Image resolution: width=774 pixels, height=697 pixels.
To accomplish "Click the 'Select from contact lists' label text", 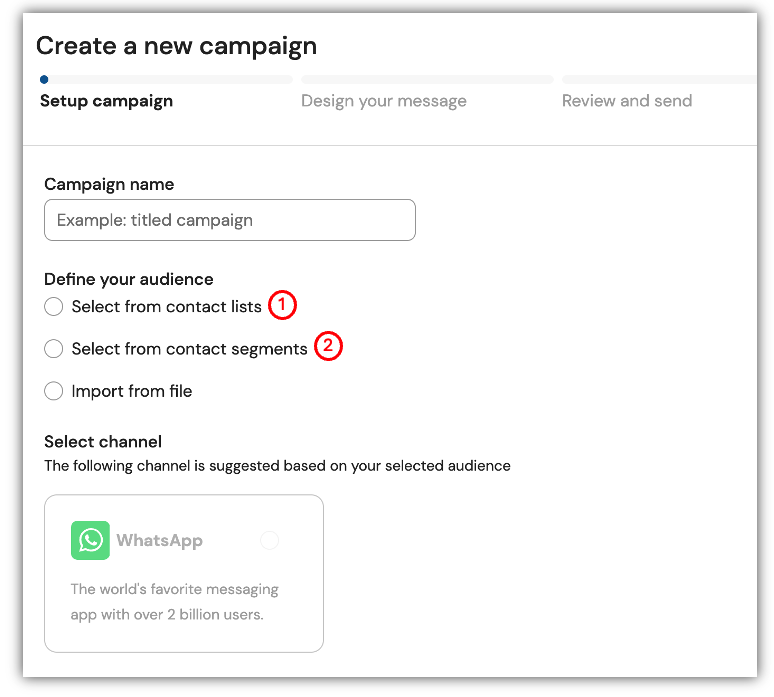I will pyautogui.click(x=166, y=307).
